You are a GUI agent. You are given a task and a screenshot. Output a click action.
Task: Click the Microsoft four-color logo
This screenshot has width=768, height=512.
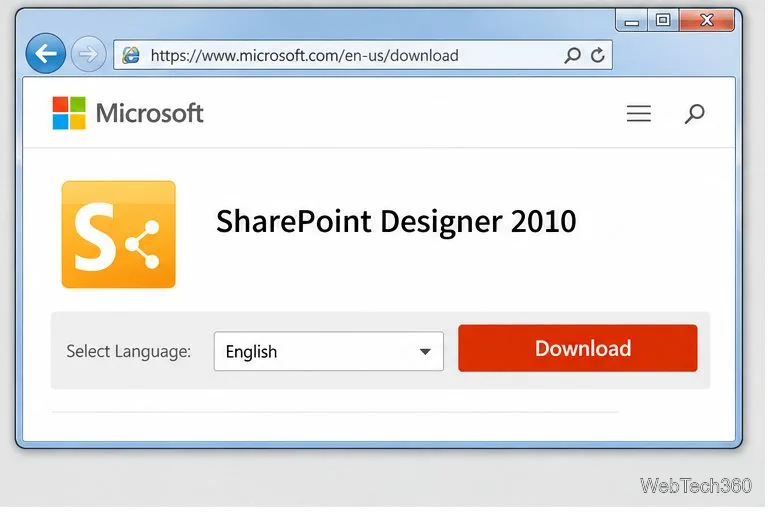69,113
